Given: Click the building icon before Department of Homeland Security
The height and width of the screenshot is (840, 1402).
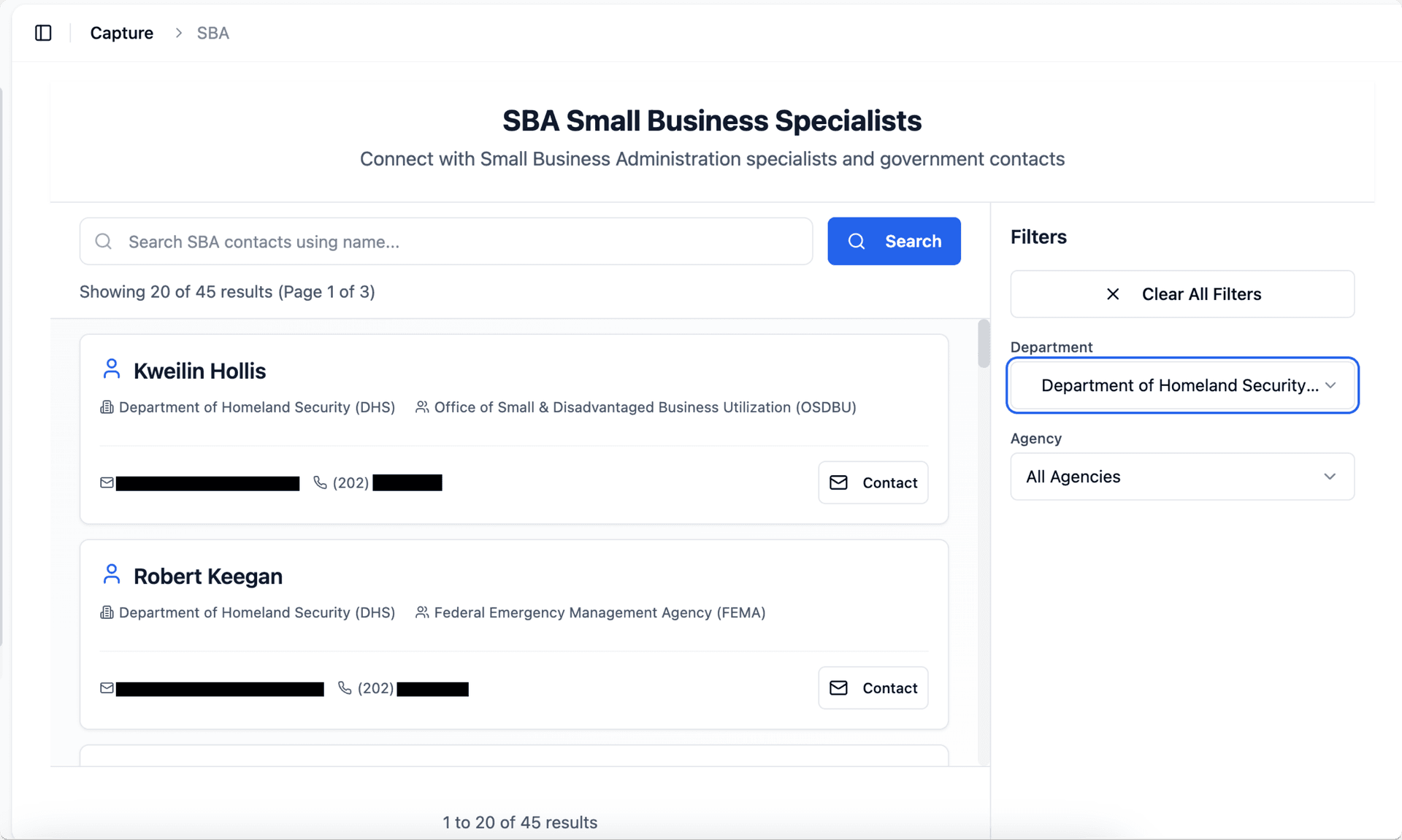Looking at the screenshot, I should (107, 407).
